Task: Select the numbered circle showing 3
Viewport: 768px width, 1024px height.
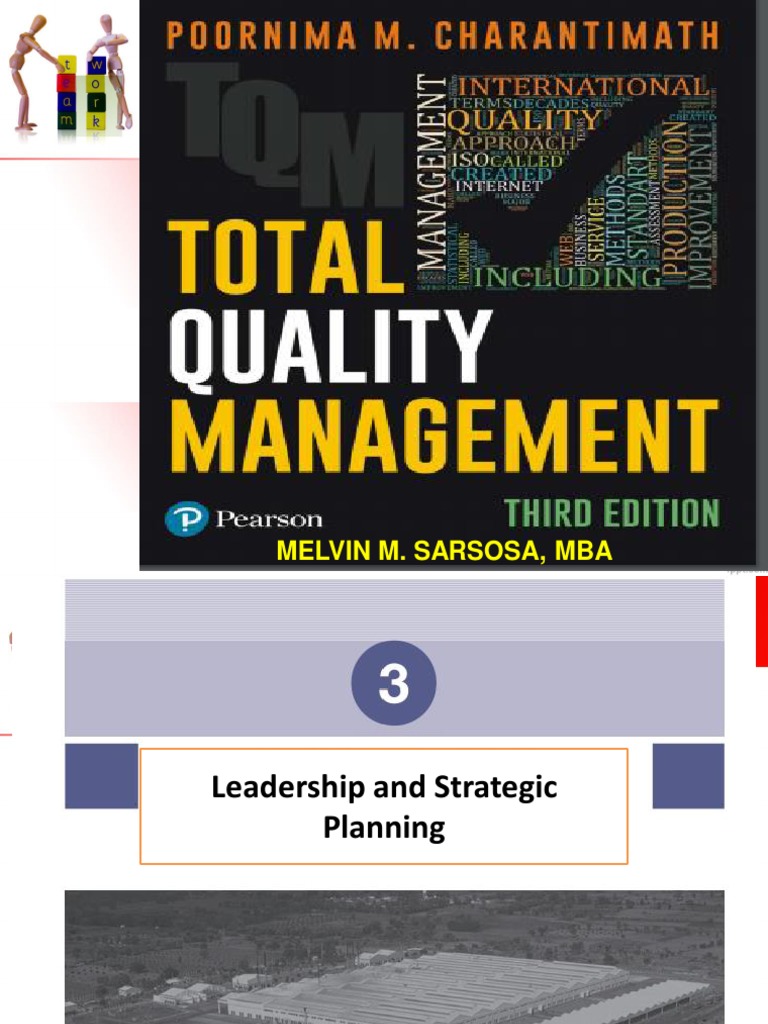Action: pos(394,683)
